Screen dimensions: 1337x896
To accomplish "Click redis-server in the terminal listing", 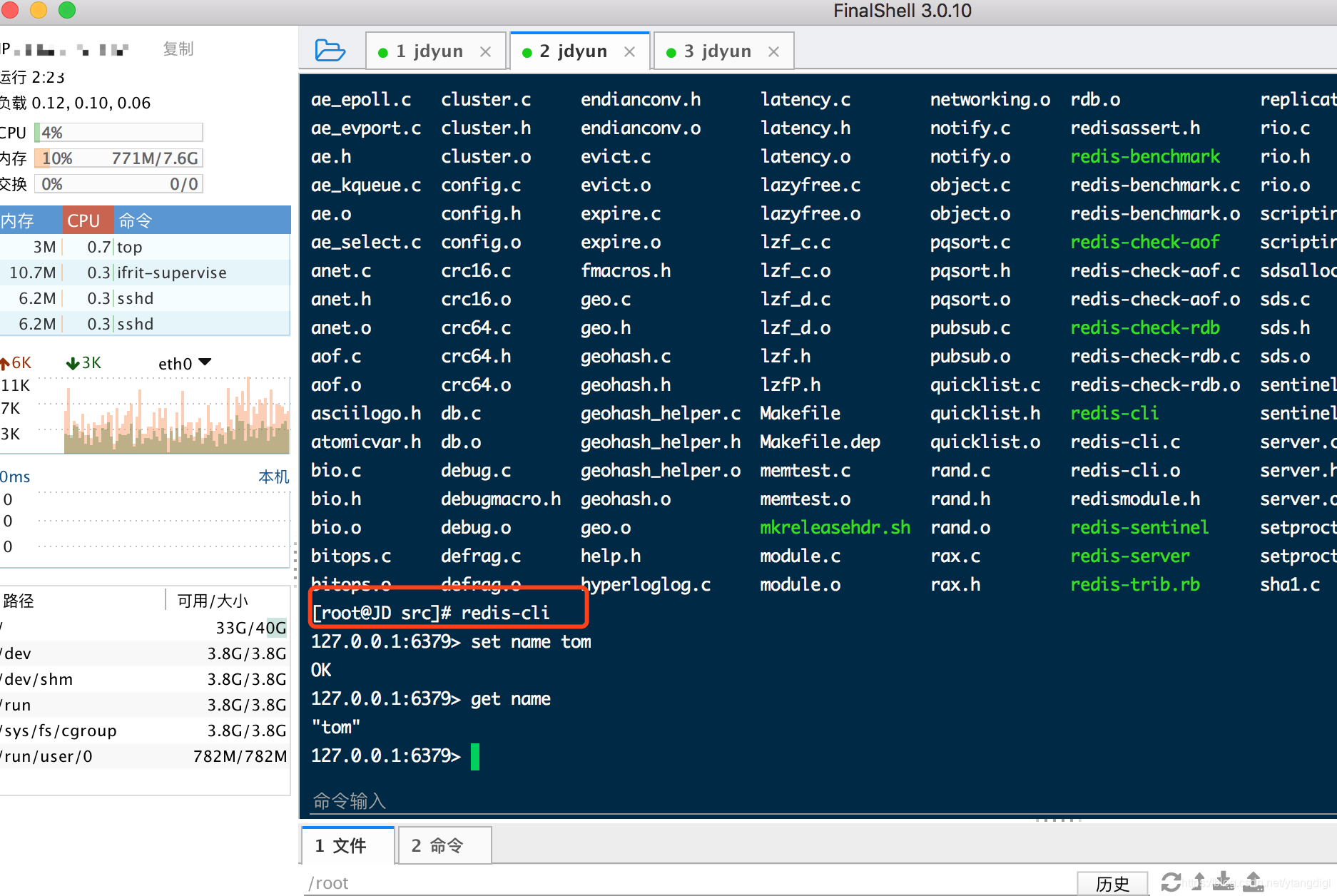I will pos(1130,556).
